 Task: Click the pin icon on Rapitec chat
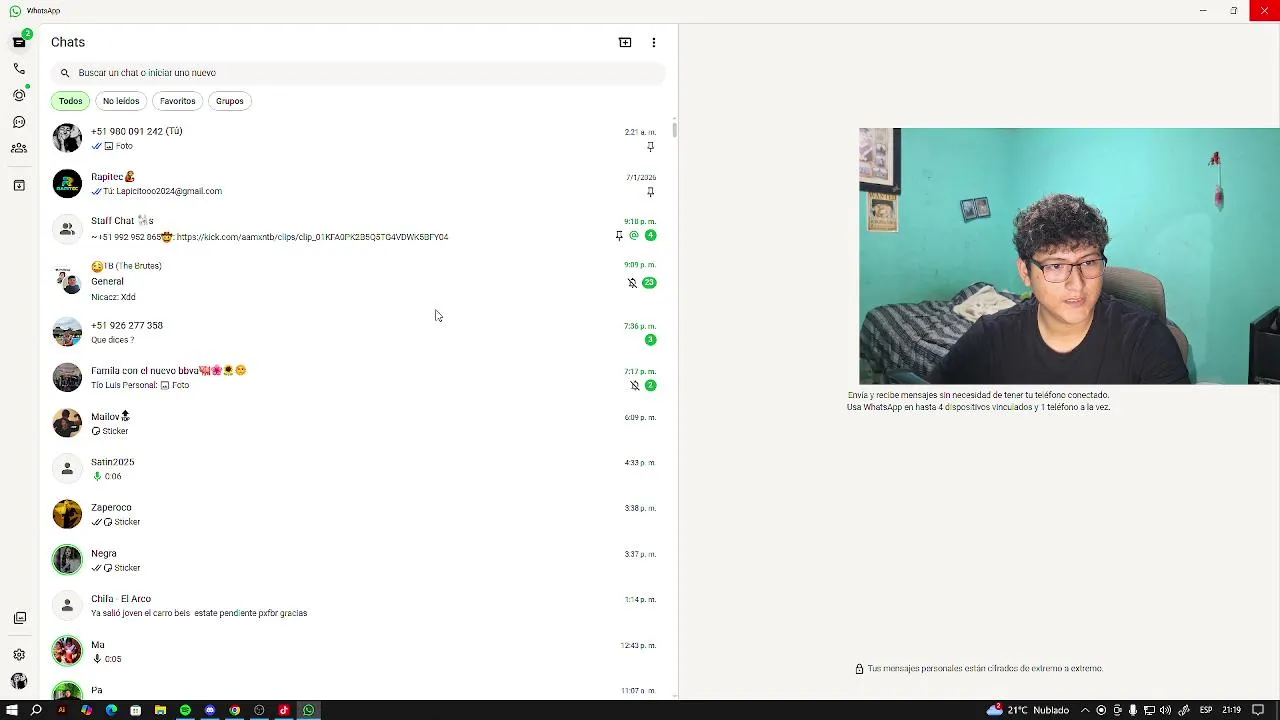650,192
